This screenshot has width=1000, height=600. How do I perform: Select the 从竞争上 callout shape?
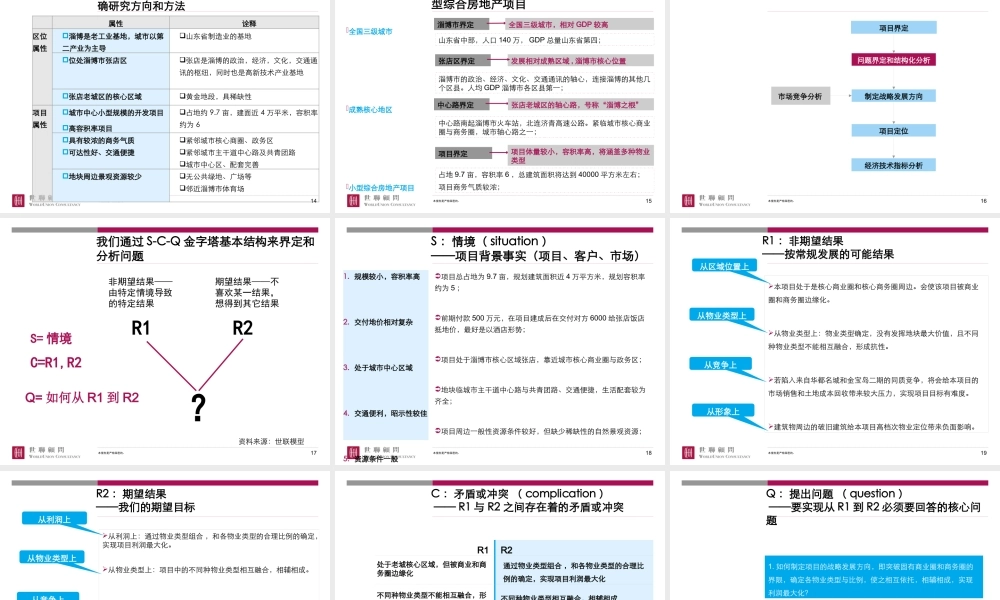tap(721, 364)
